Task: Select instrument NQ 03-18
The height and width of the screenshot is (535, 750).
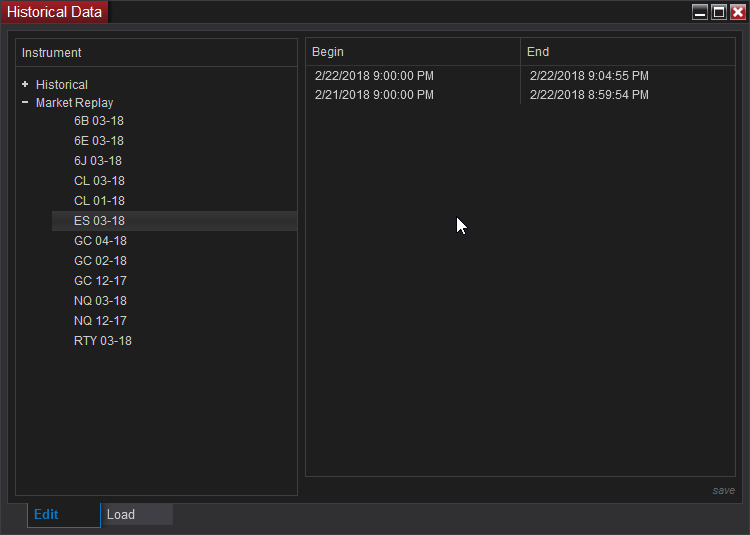Action: coord(100,301)
